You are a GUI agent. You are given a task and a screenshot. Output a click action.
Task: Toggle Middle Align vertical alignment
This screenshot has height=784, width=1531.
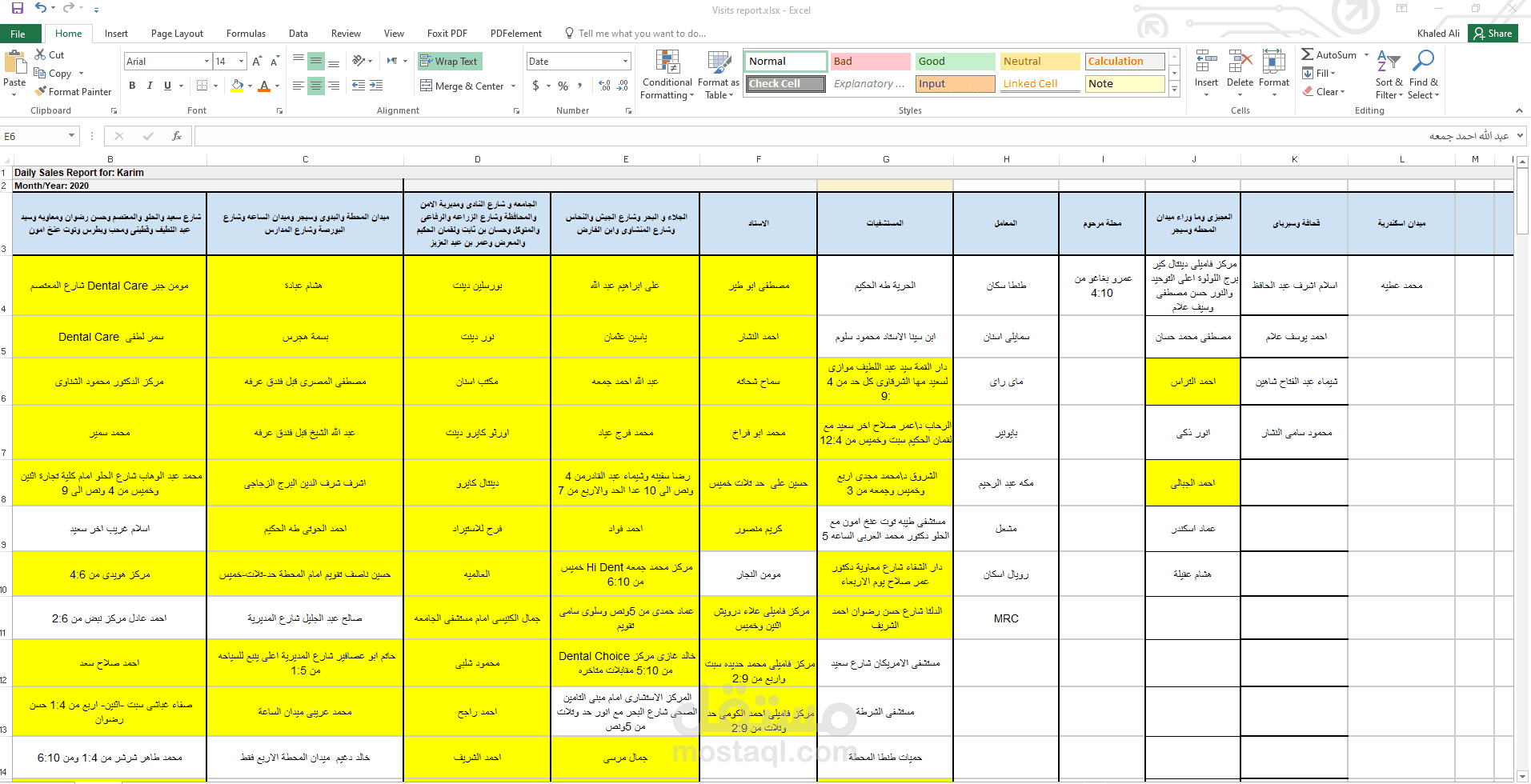(316, 61)
